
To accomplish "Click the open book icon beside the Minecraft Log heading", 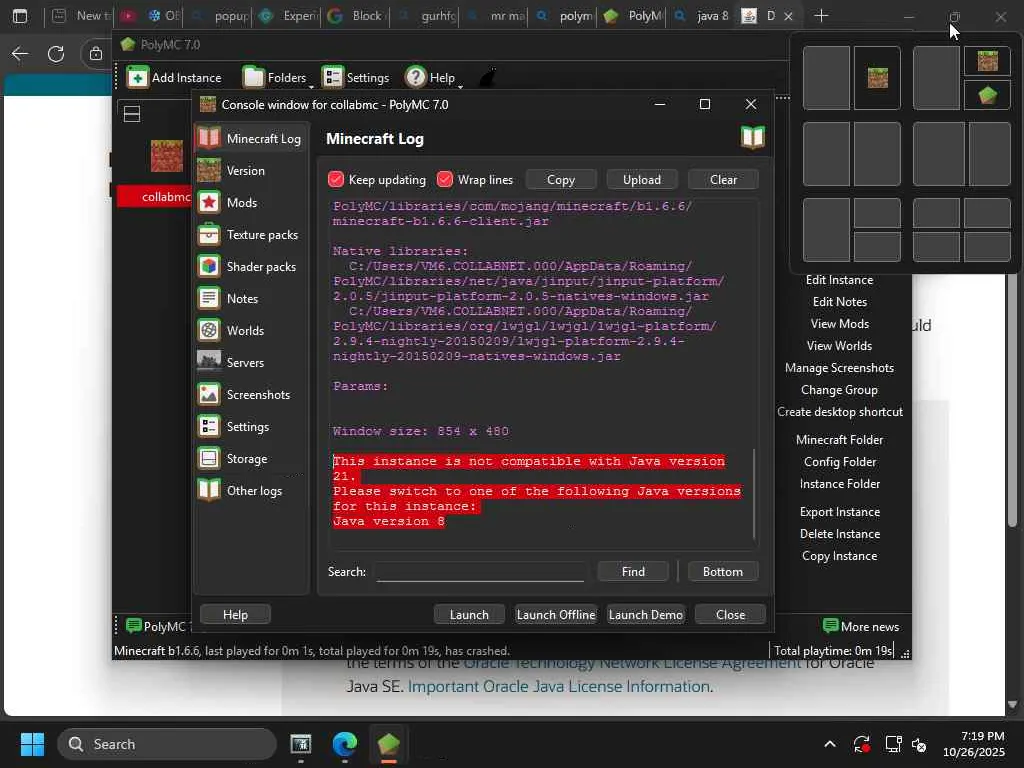I will pyautogui.click(x=752, y=138).
